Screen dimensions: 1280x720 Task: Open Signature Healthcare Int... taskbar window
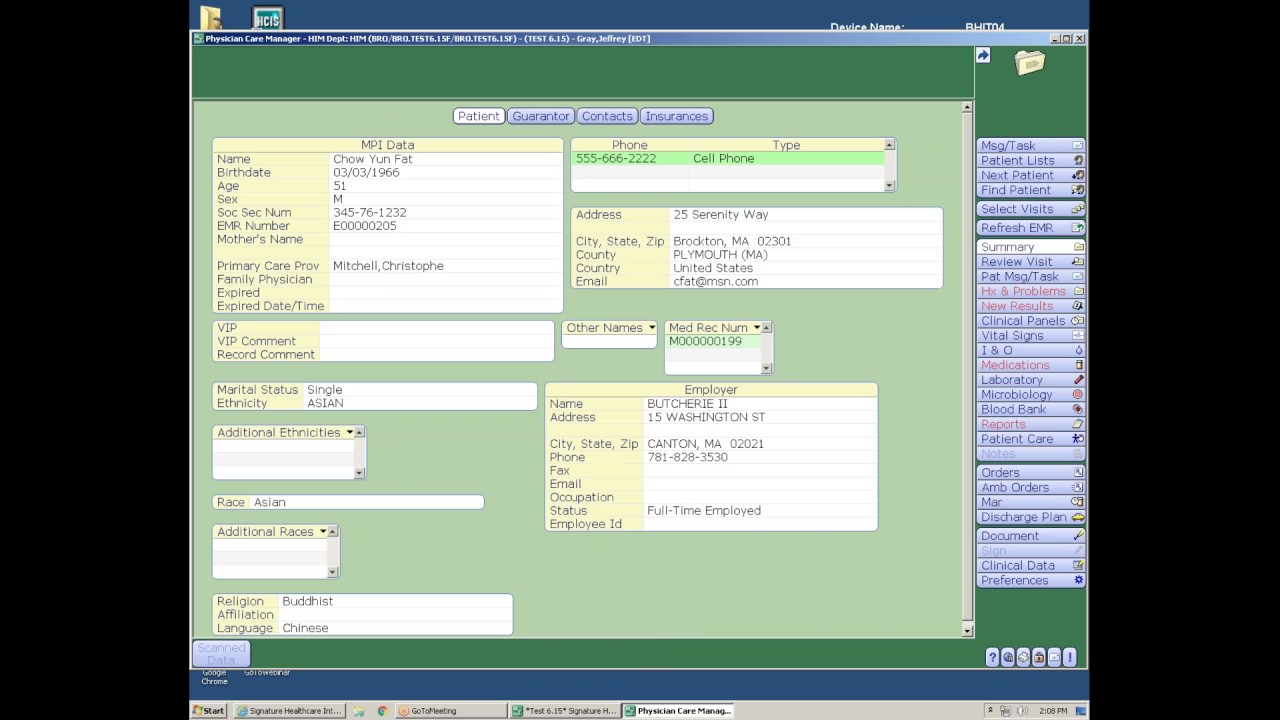tap(288, 711)
